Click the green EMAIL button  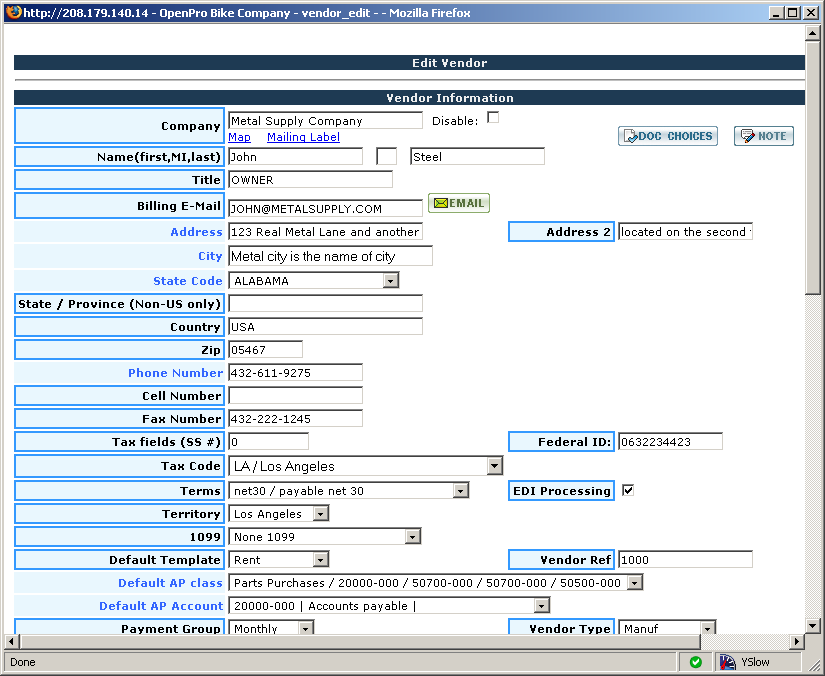(459, 203)
